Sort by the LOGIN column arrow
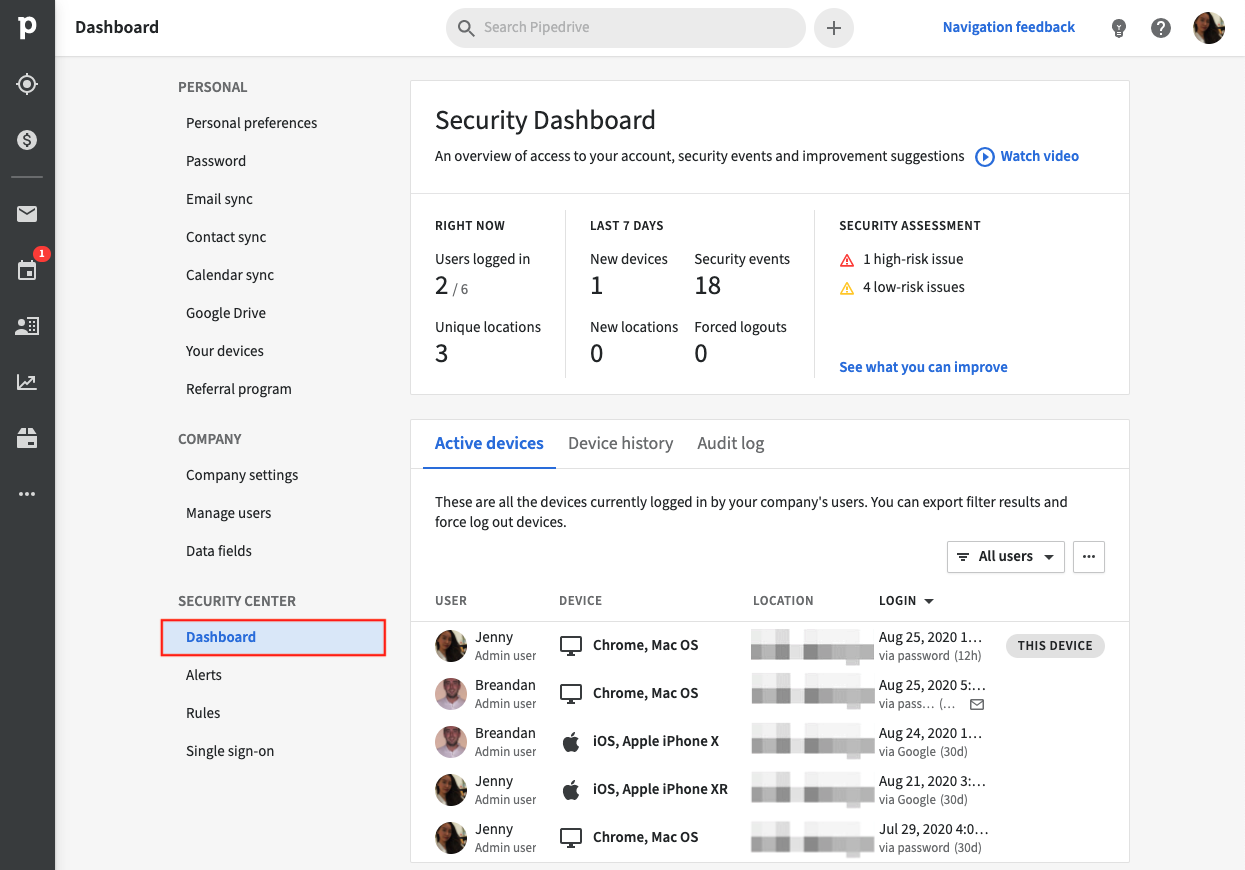1245x870 pixels. click(x=929, y=601)
